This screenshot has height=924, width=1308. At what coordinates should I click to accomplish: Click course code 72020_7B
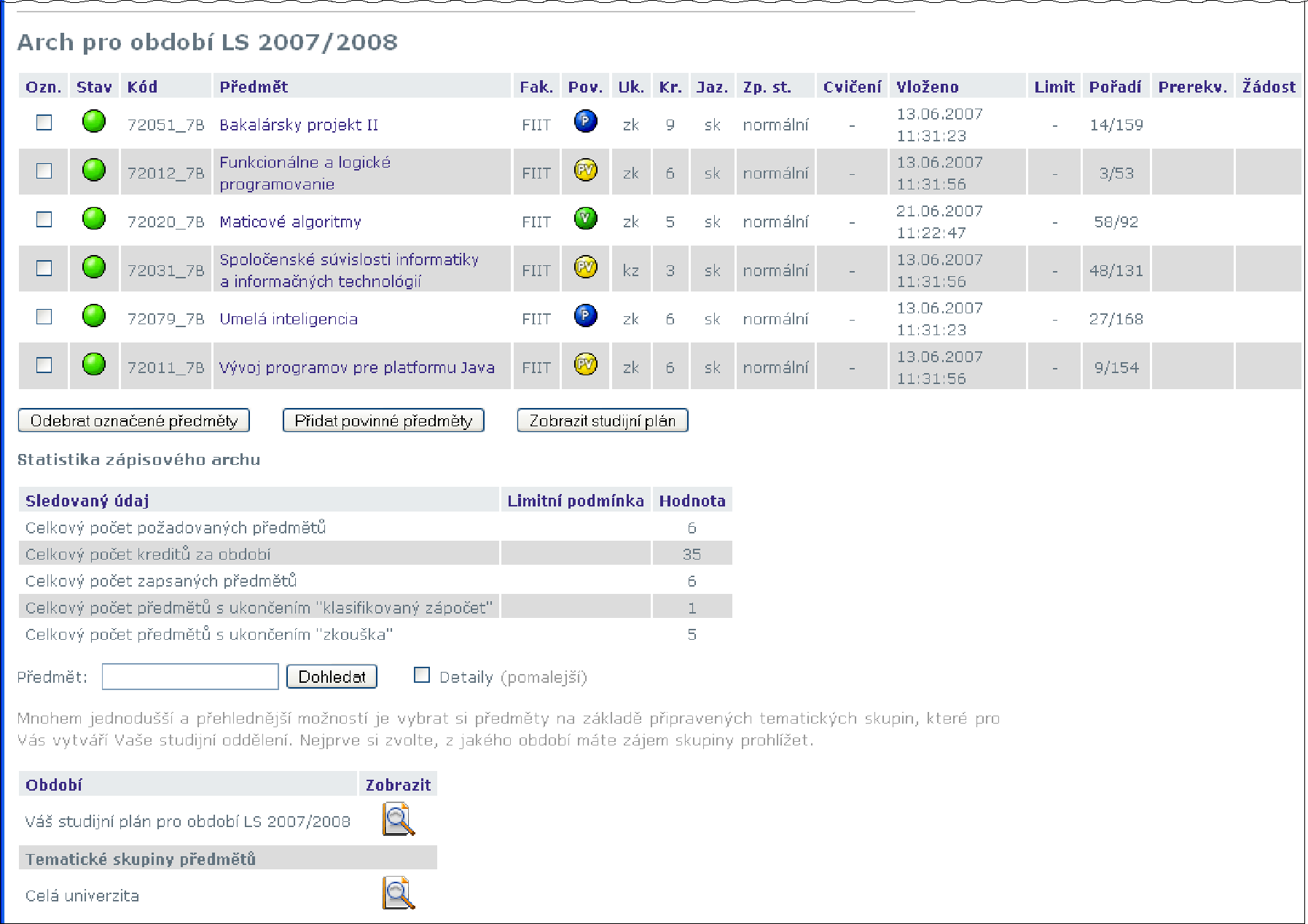(165, 222)
